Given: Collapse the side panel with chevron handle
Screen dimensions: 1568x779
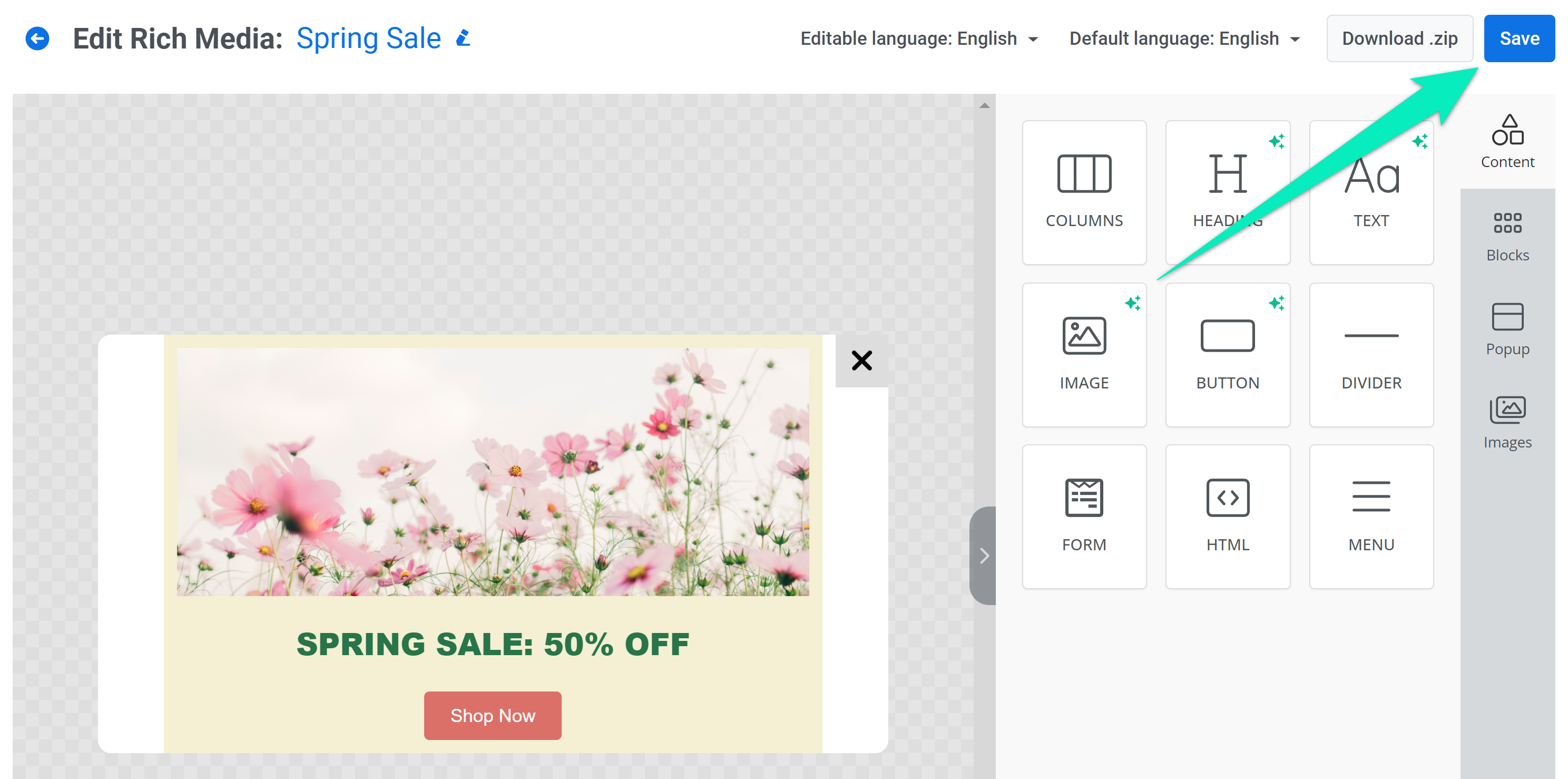Looking at the screenshot, I should pos(984,555).
